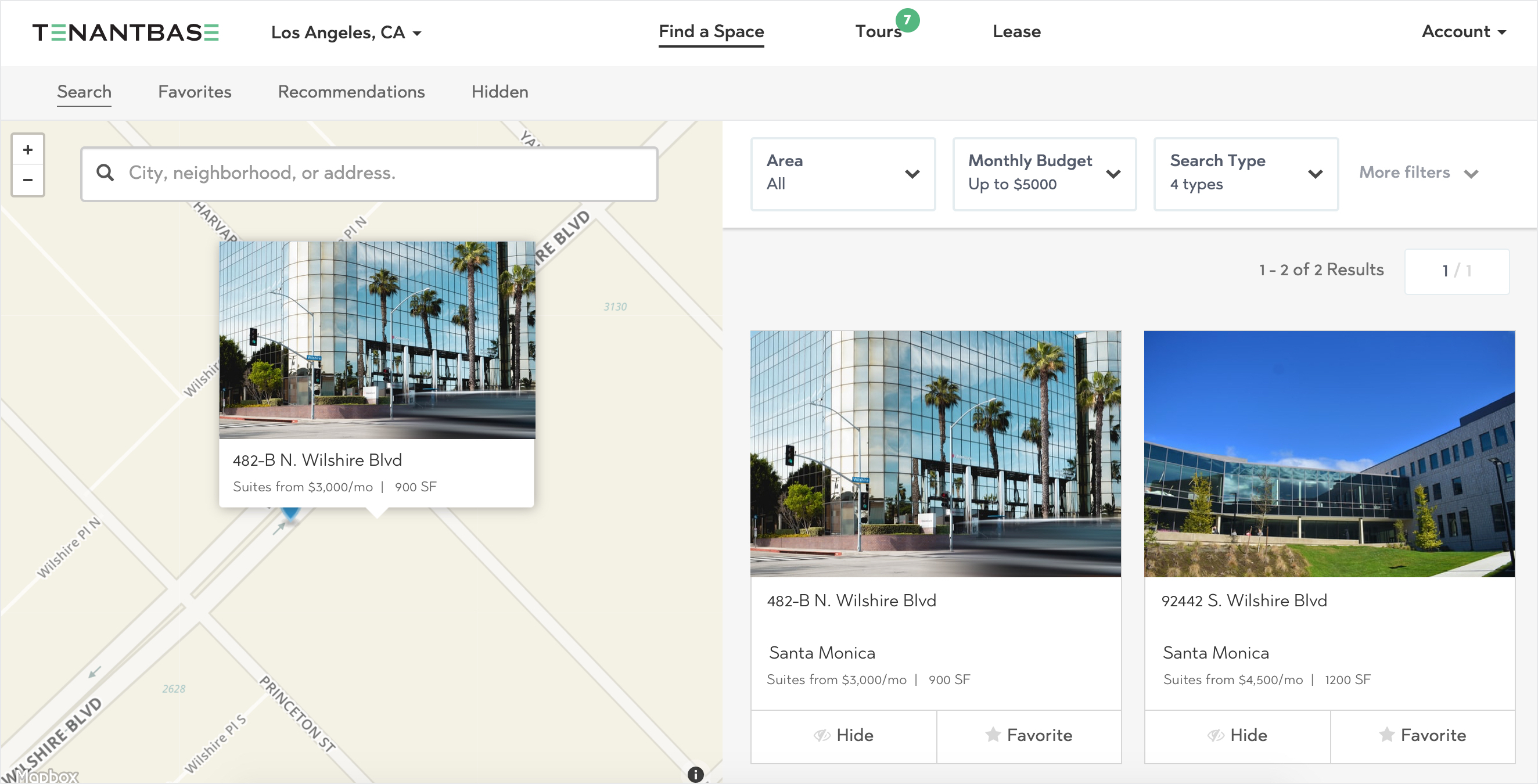Click the map zoom out minus button
1538x784 pixels.
point(27,179)
